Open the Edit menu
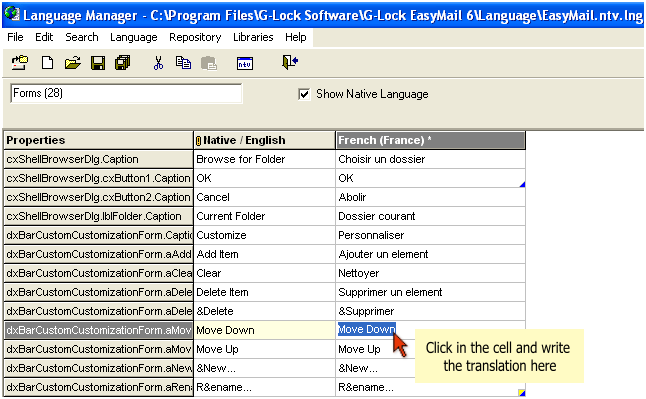This screenshot has width=646, height=399. point(44,38)
